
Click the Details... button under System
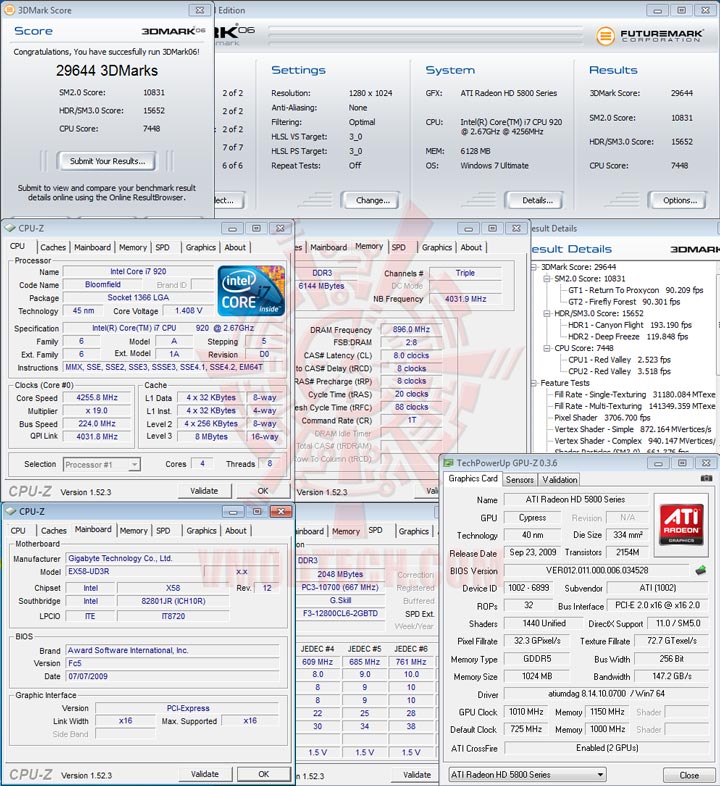tap(535, 201)
